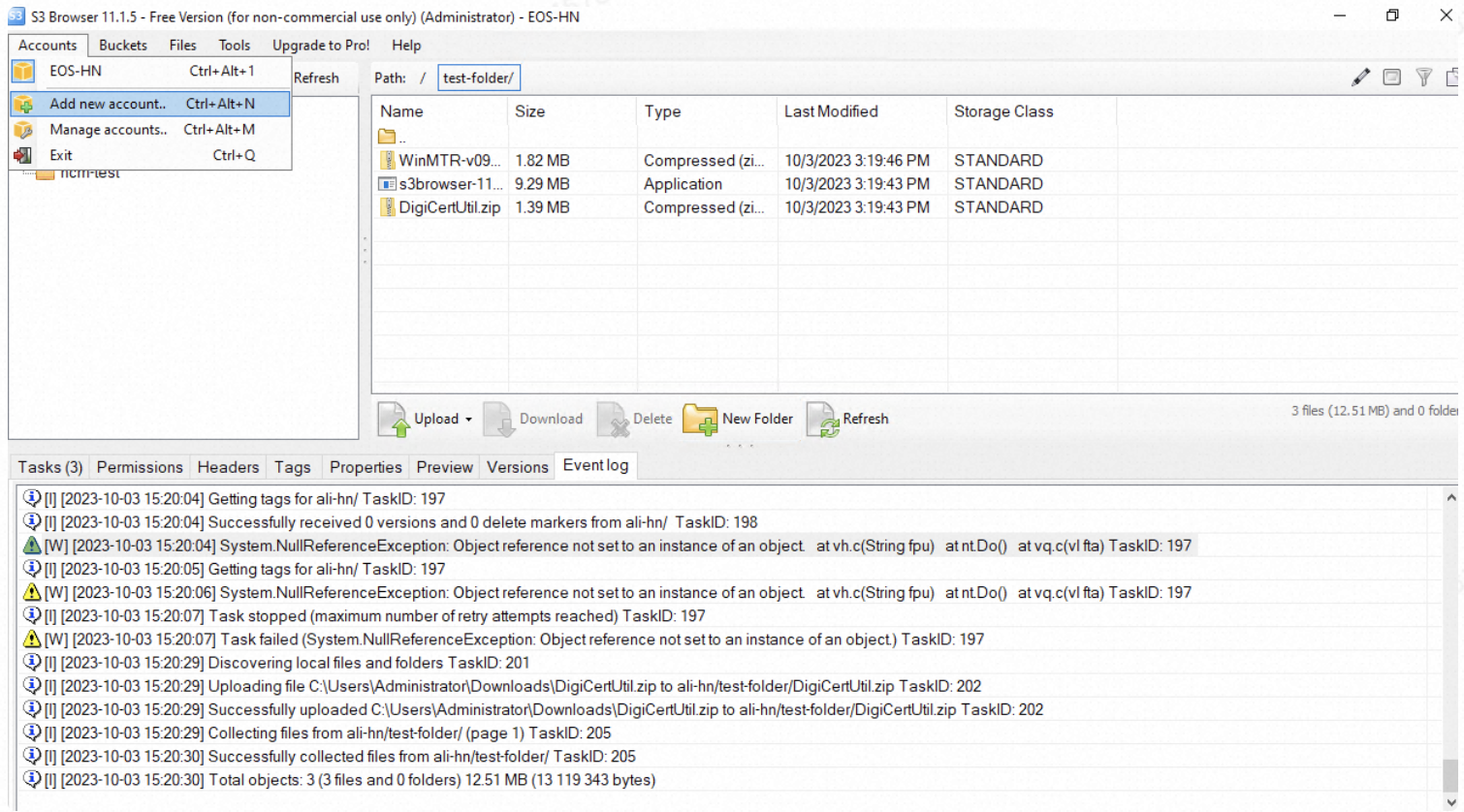Image resolution: width=1464 pixels, height=812 pixels.
Task: Open the Accounts menu
Action: click(48, 46)
